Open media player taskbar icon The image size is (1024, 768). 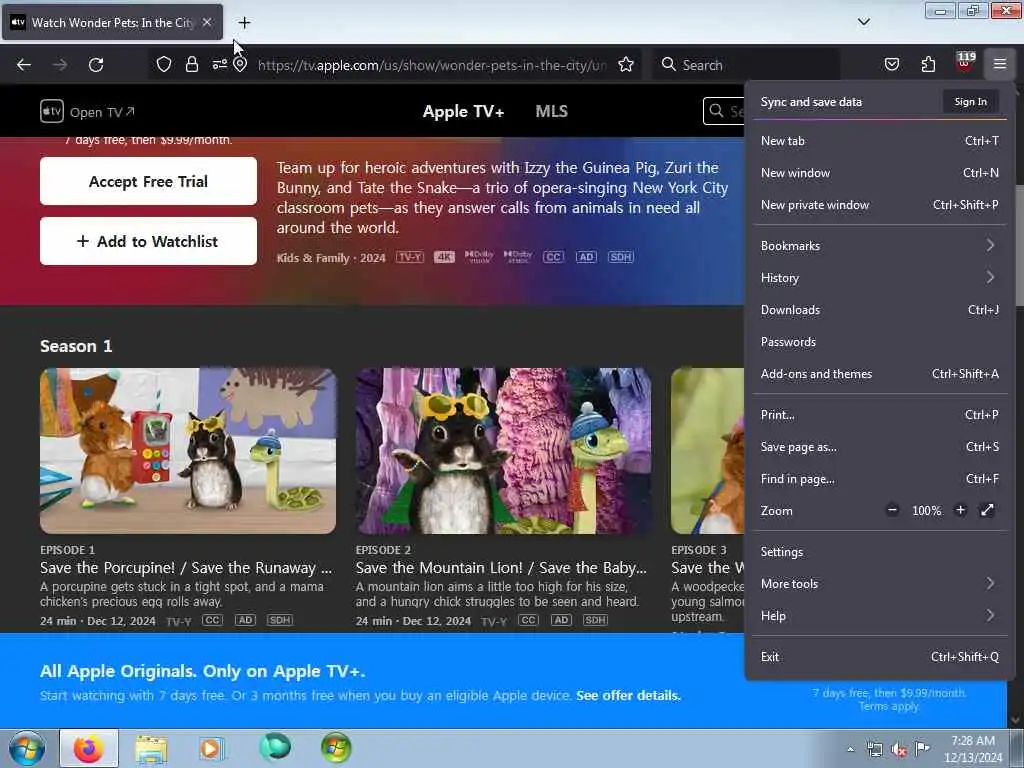pos(212,748)
